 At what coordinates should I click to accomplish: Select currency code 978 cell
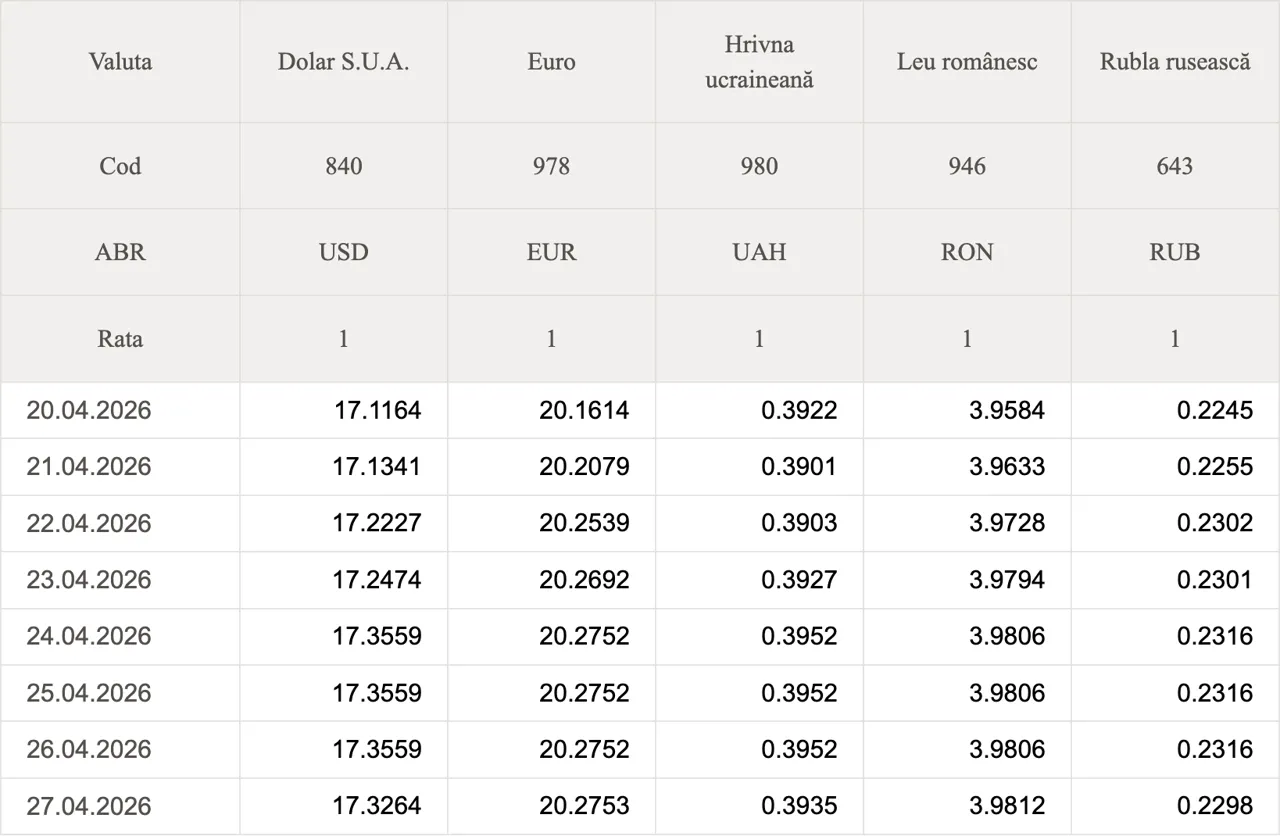pyautogui.click(x=551, y=166)
